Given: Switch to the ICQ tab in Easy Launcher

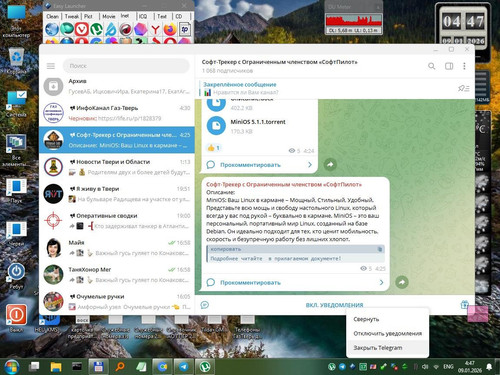Looking at the screenshot, I should pyautogui.click(x=143, y=16).
